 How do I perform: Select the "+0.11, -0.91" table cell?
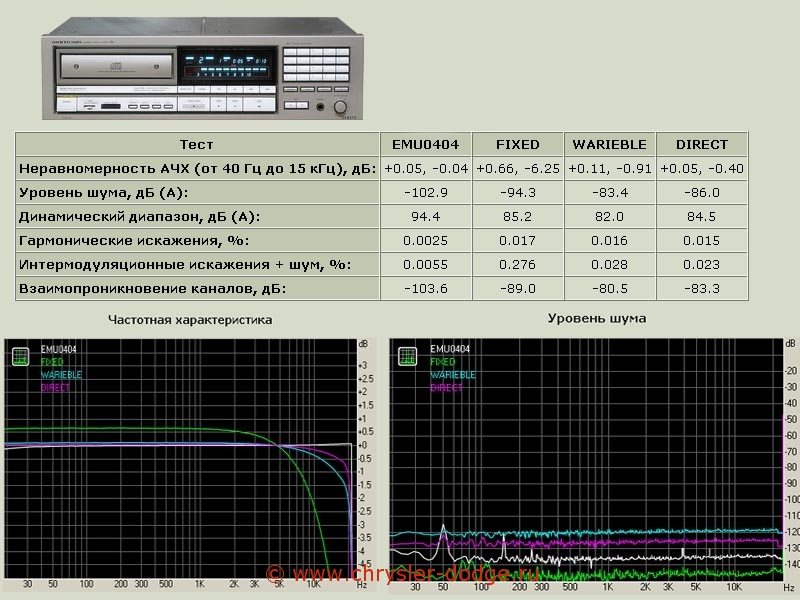coord(610,168)
